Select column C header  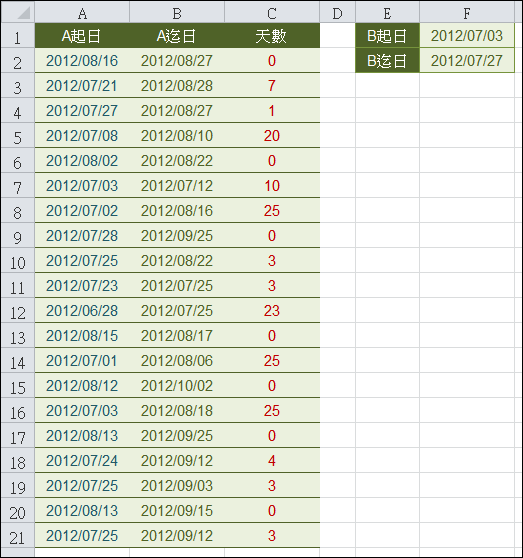coord(272,12)
